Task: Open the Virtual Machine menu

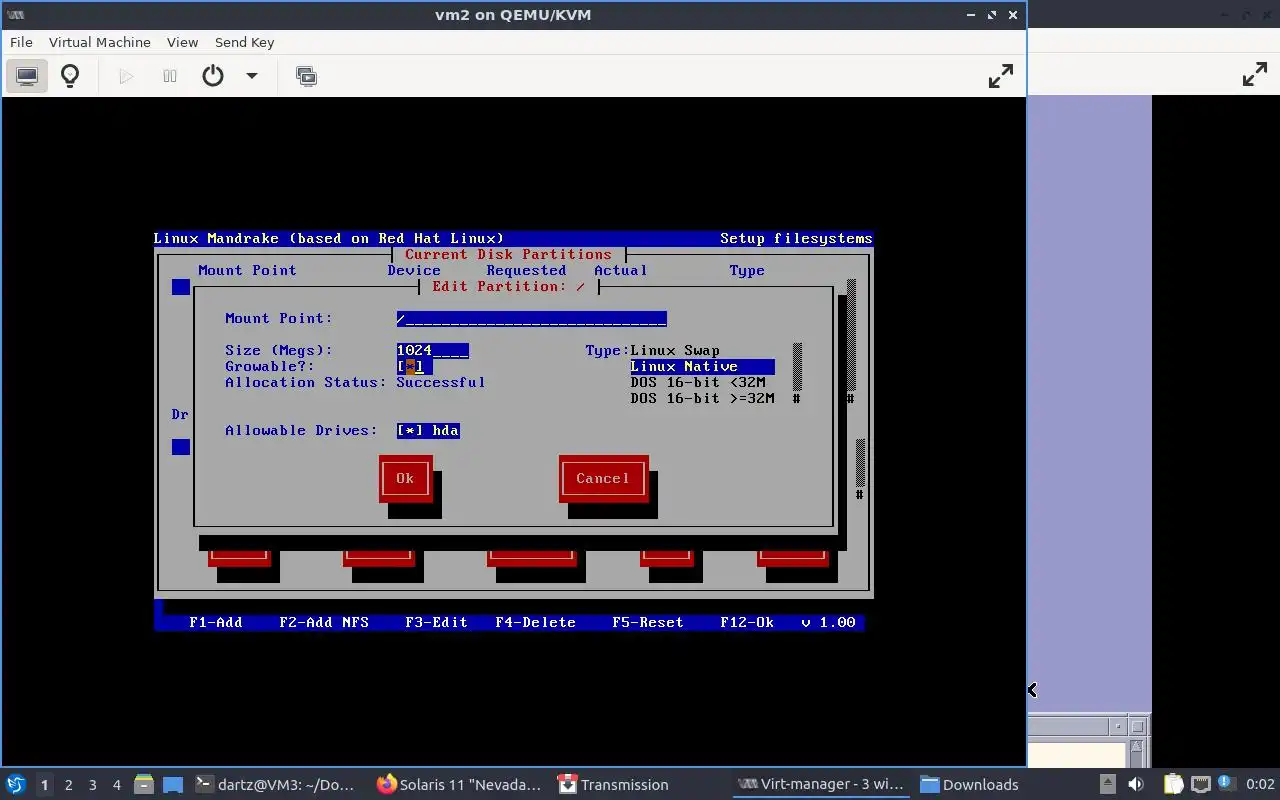Action: pyautogui.click(x=100, y=42)
